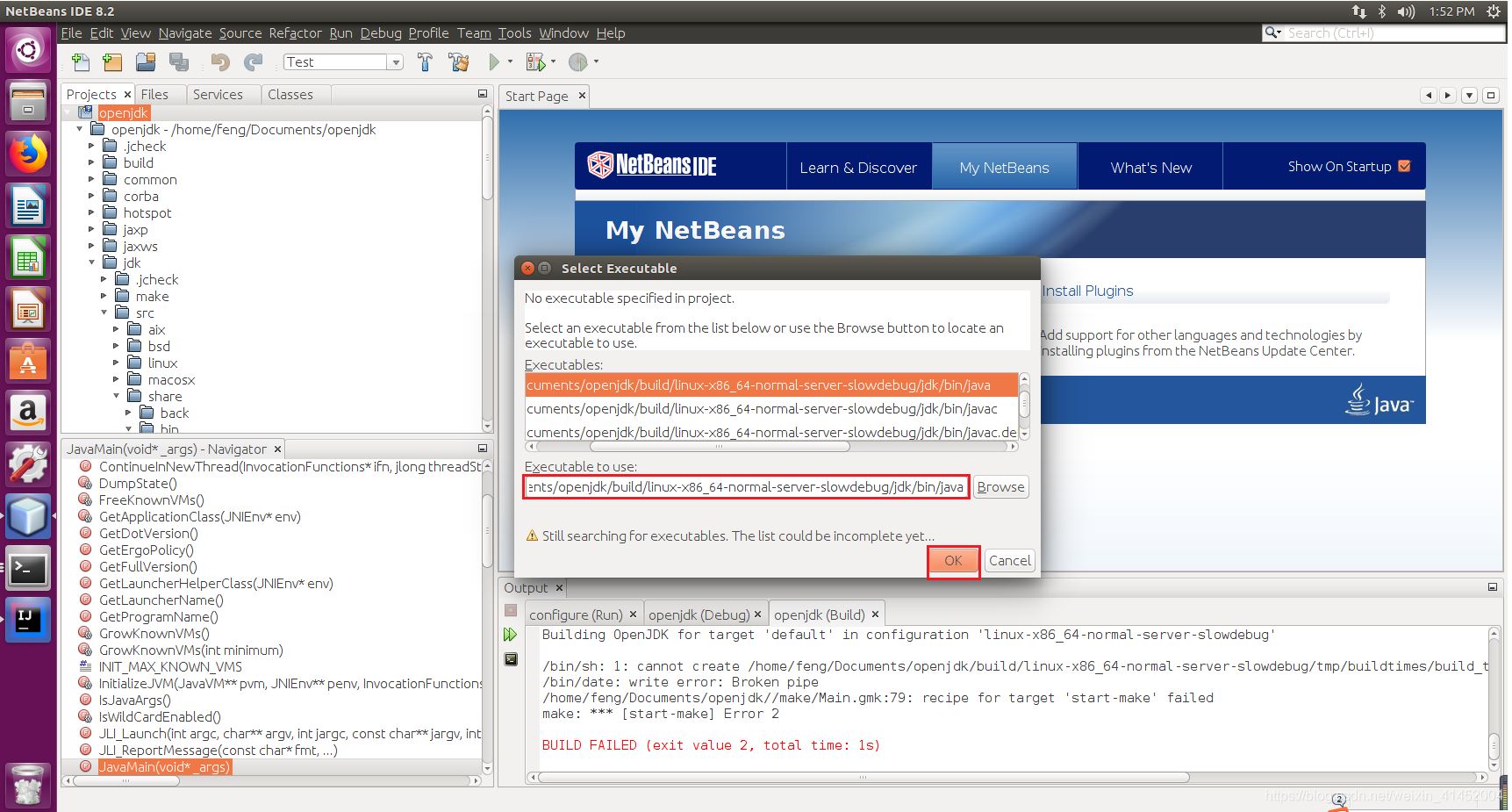This screenshot has width=1512, height=812.
Task: Open Firefox from the Ubuntu dock
Action: pyautogui.click(x=28, y=155)
